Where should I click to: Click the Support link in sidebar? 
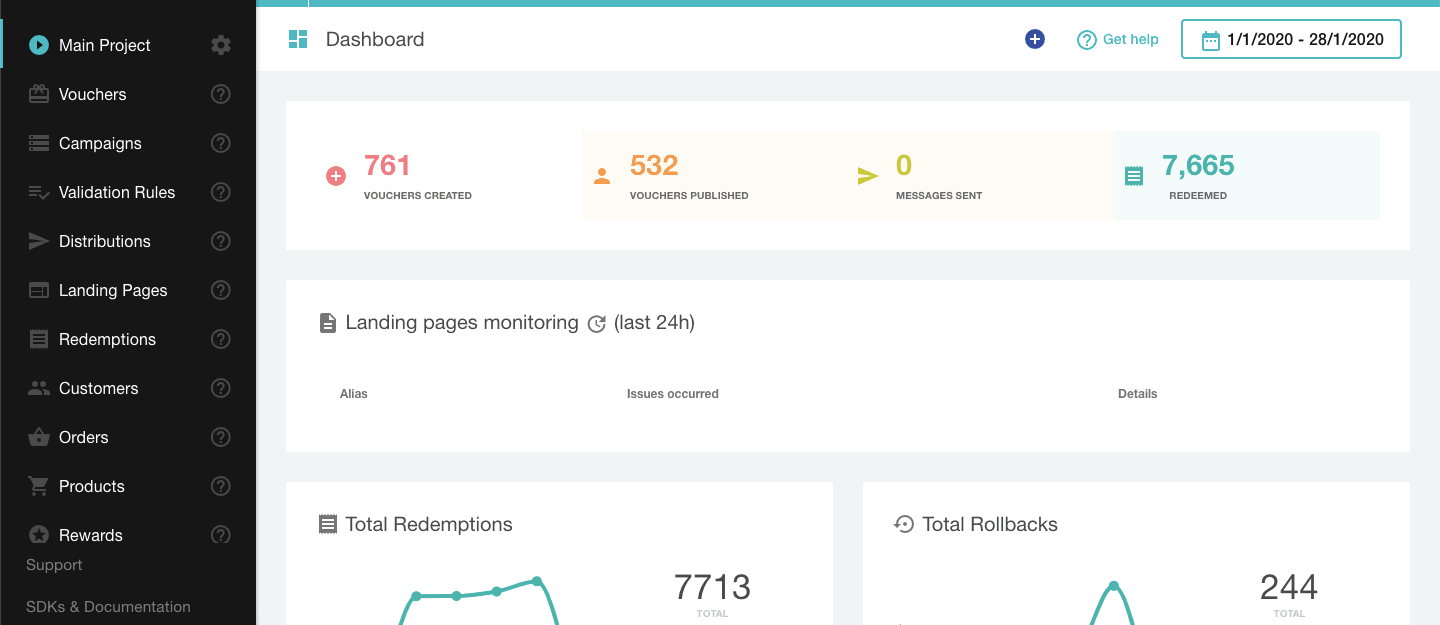pos(54,565)
